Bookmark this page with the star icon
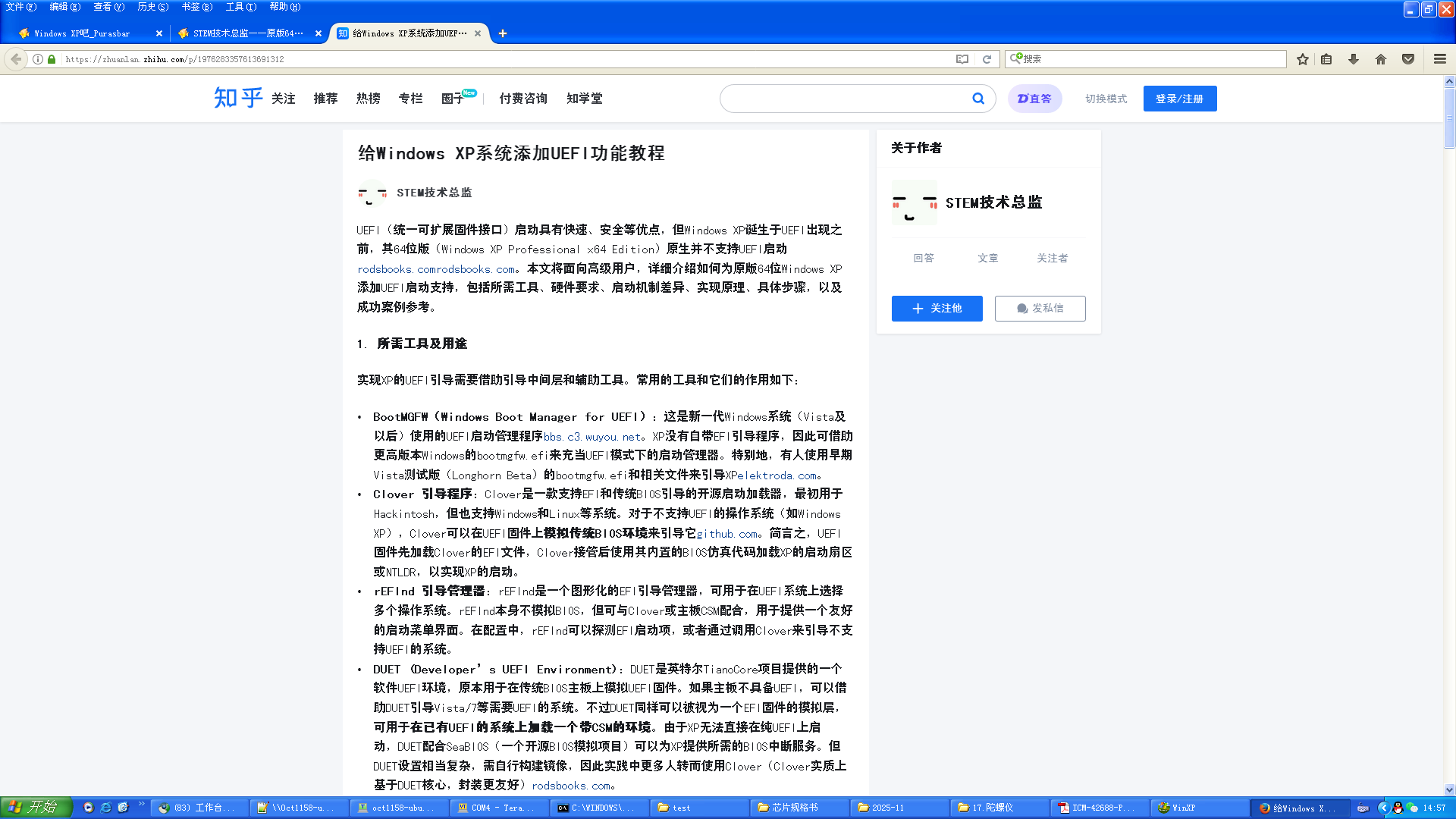This screenshot has height=819, width=1456. tap(1302, 59)
